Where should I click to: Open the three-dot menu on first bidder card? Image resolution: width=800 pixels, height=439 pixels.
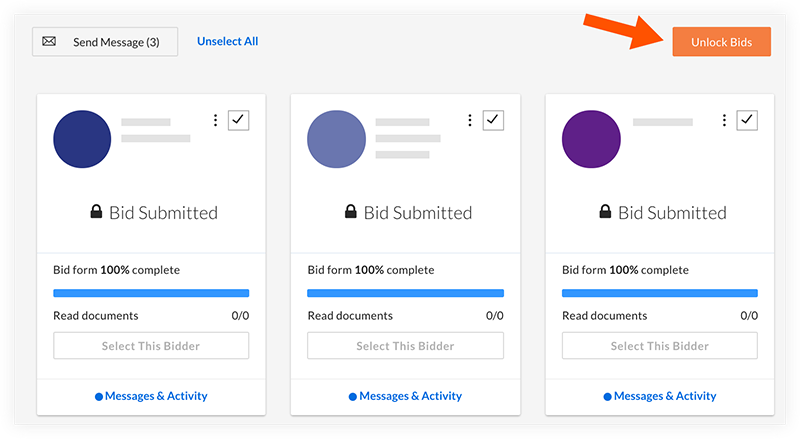tap(215, 120)
